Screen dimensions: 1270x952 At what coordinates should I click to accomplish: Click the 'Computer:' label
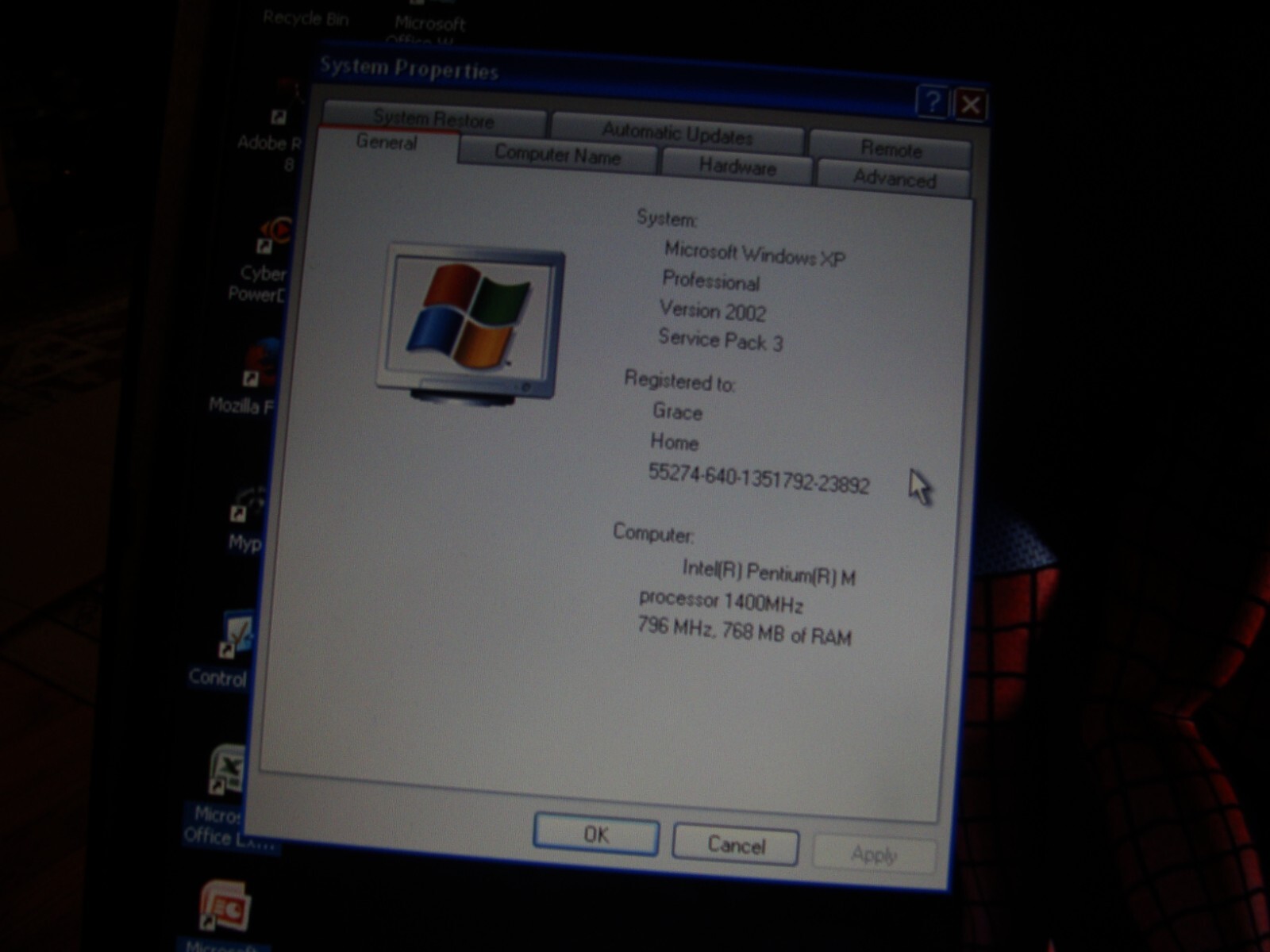[653, 532]
